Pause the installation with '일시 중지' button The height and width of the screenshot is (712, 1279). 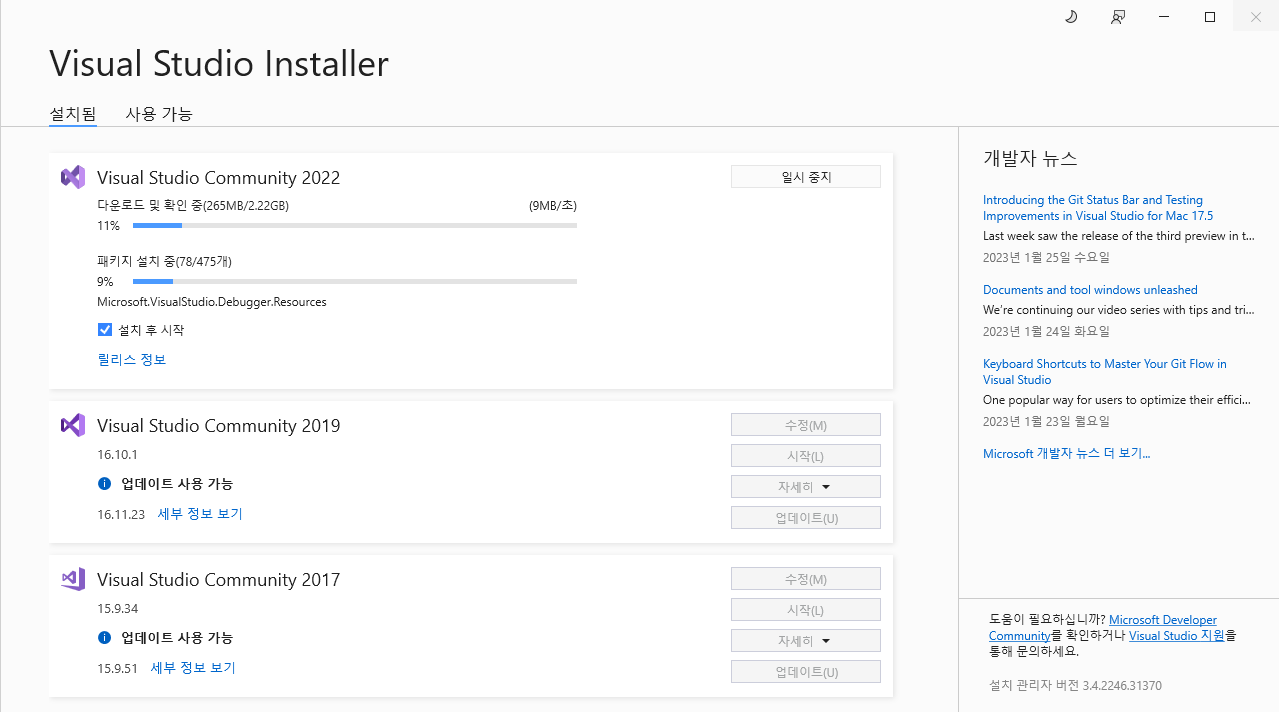tap(805, 177)
